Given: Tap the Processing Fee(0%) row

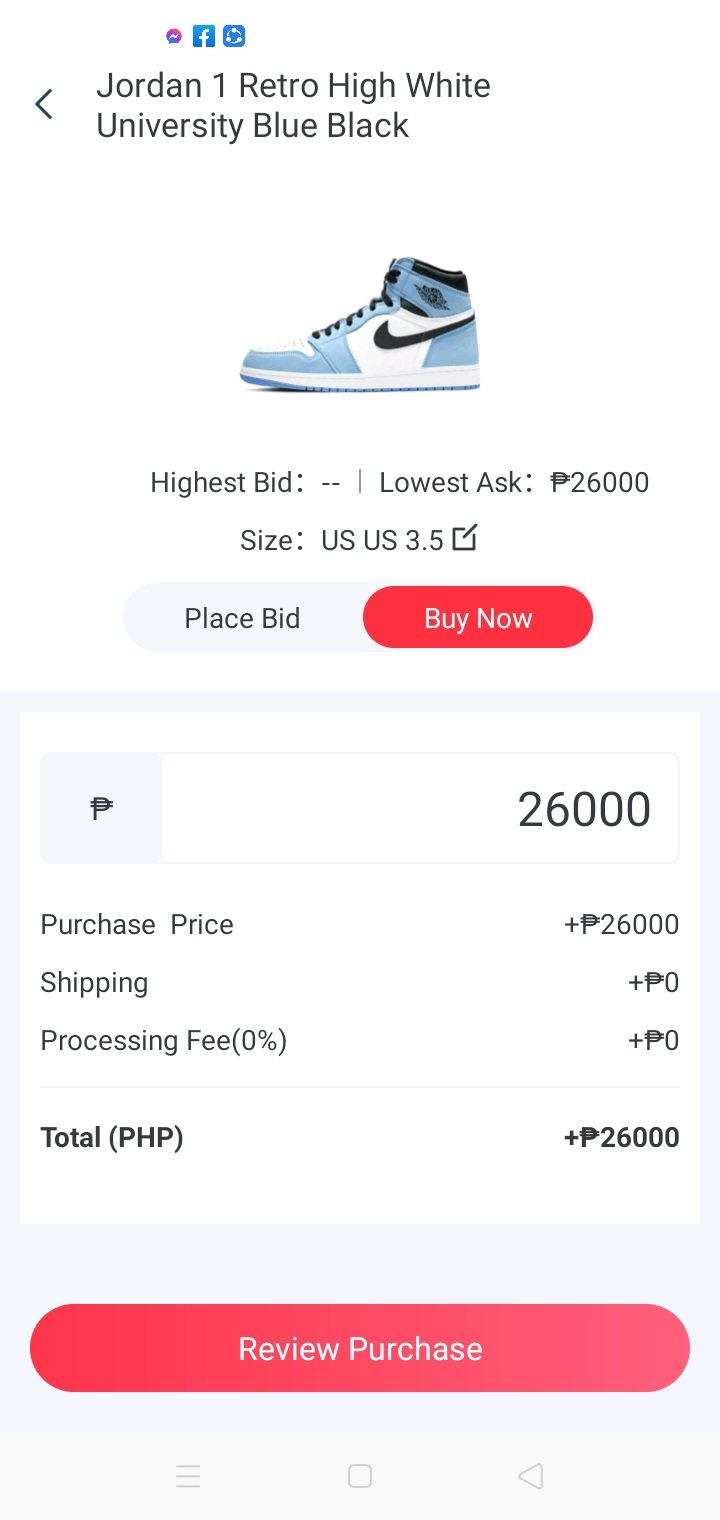Looking at the screenshot, I should (x=360, y=1041).
